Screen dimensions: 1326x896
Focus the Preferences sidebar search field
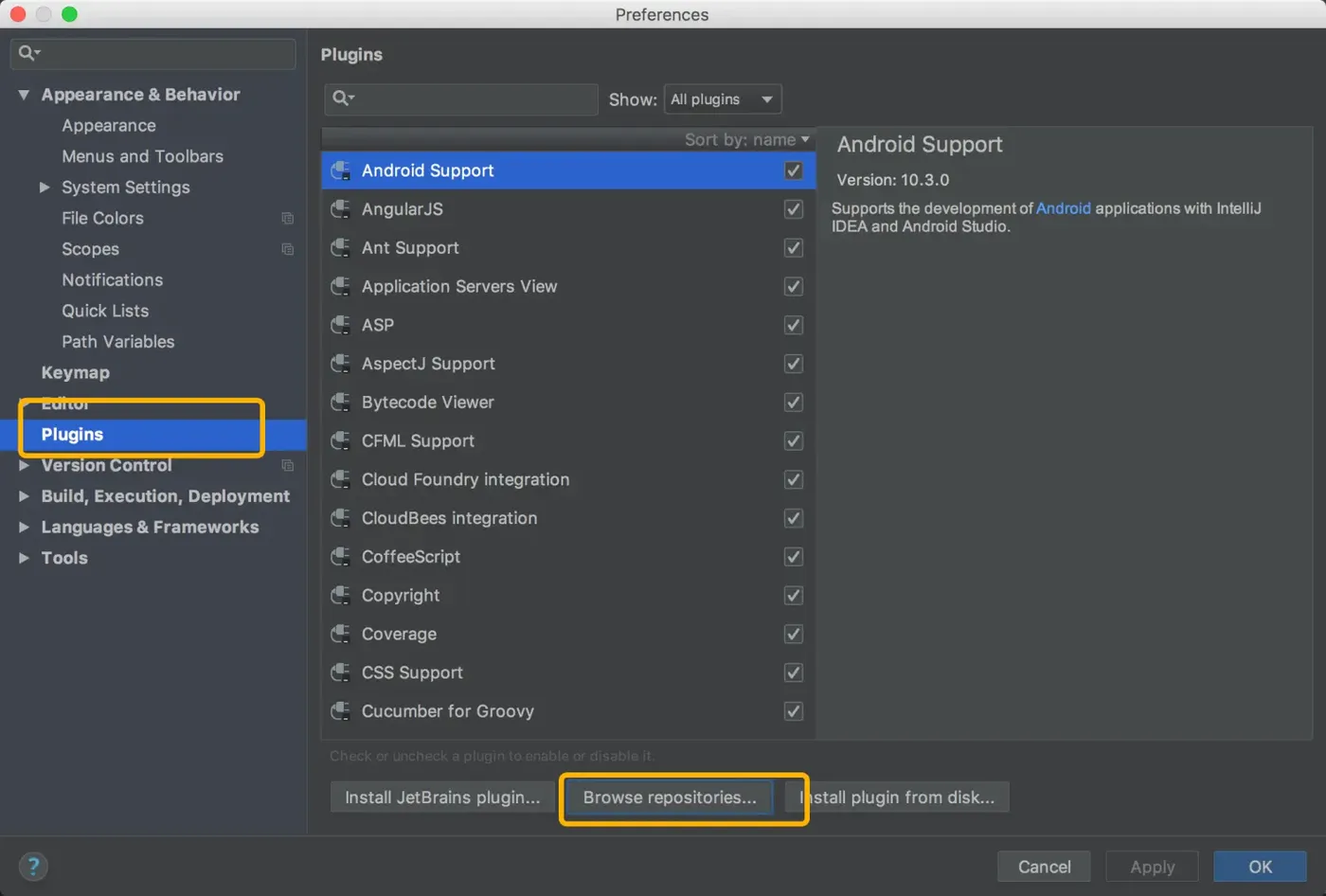[x=161, y=53]
